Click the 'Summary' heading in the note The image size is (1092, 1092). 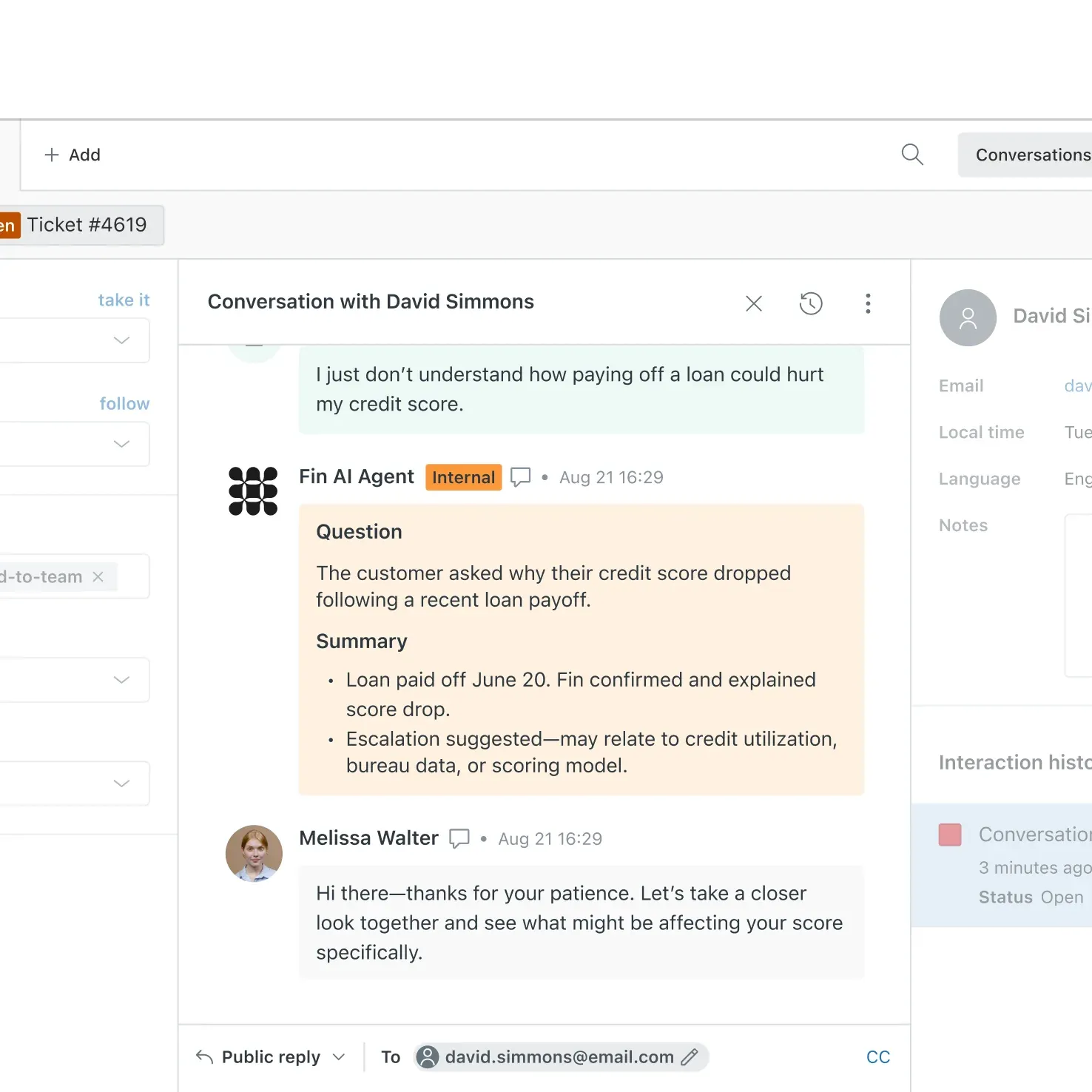[x=362, y=641]
